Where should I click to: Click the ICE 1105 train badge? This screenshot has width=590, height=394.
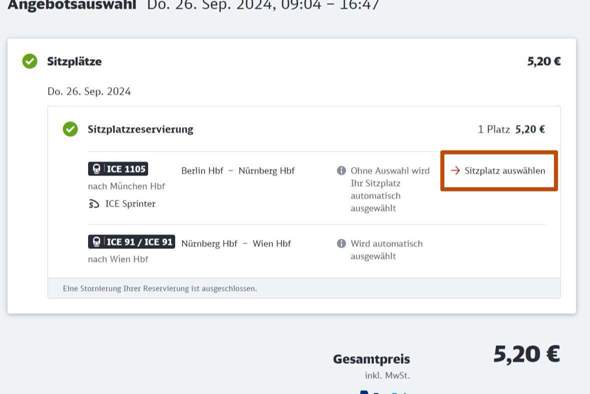(118, 169)
